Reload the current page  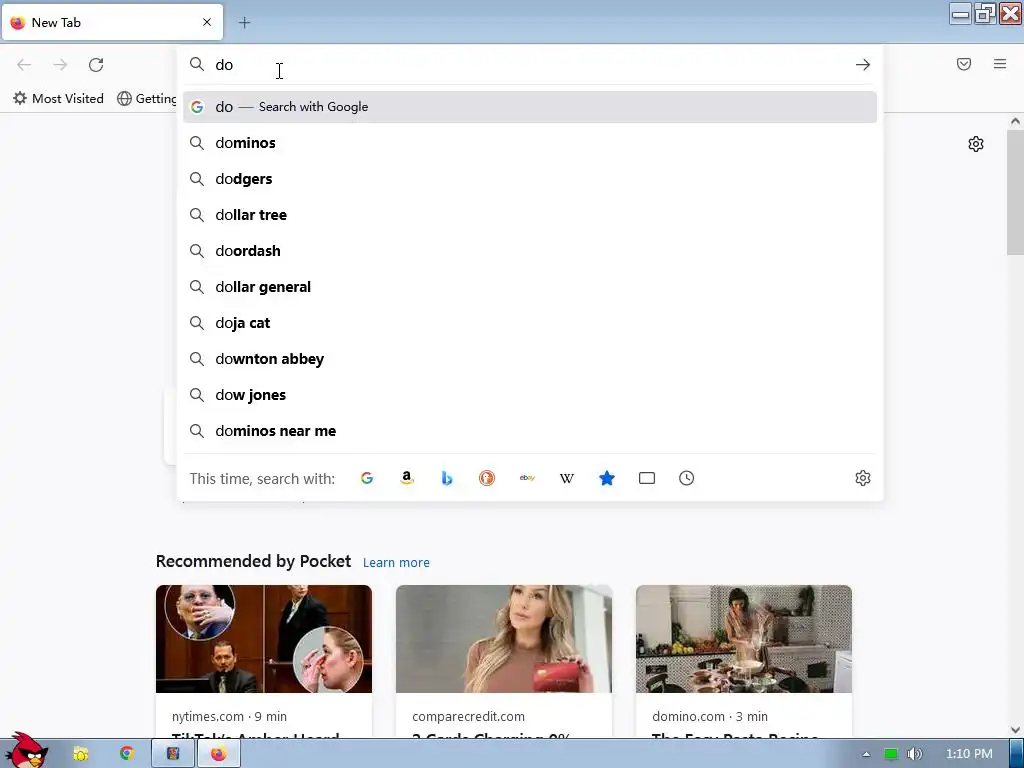[x=96, y=65]
